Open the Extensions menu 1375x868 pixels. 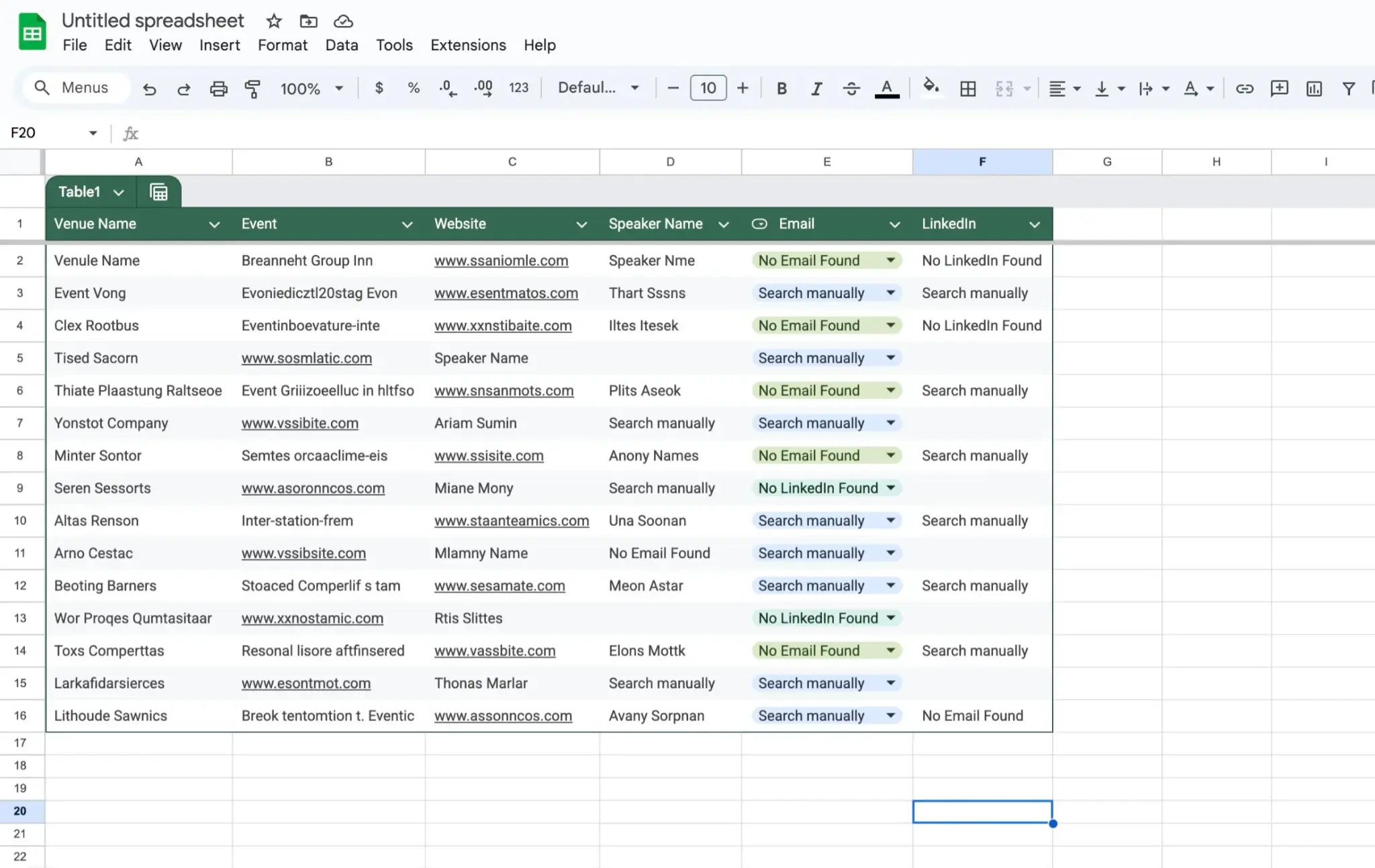click(467, 45)
